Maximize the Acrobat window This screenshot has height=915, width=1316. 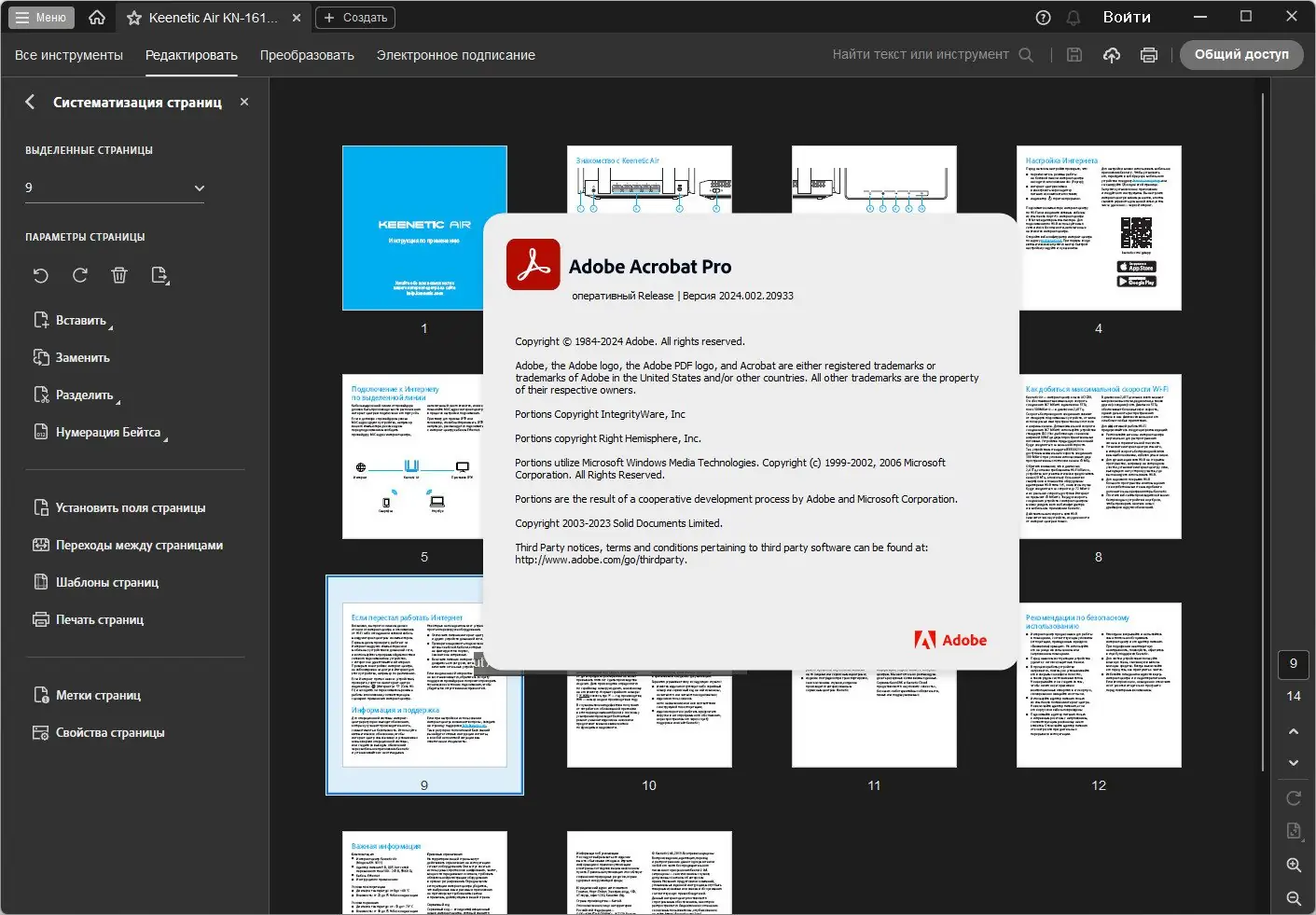click(x=1246, y=17)
